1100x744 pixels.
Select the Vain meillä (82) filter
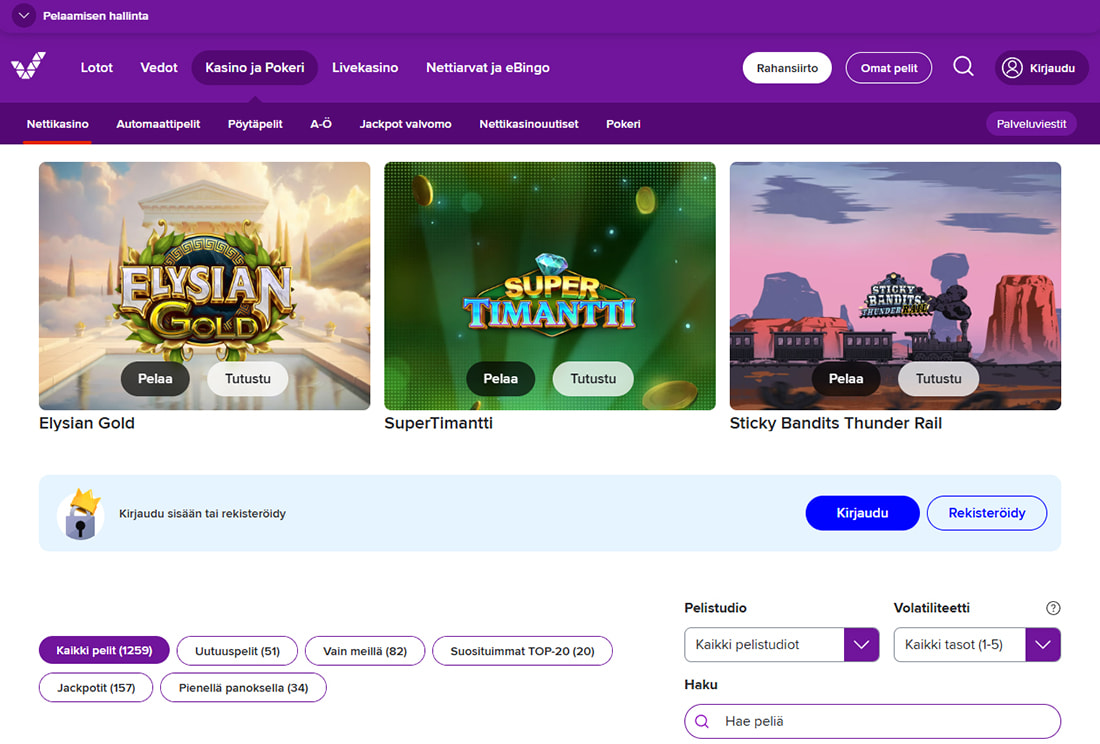(x=365, y=651)
